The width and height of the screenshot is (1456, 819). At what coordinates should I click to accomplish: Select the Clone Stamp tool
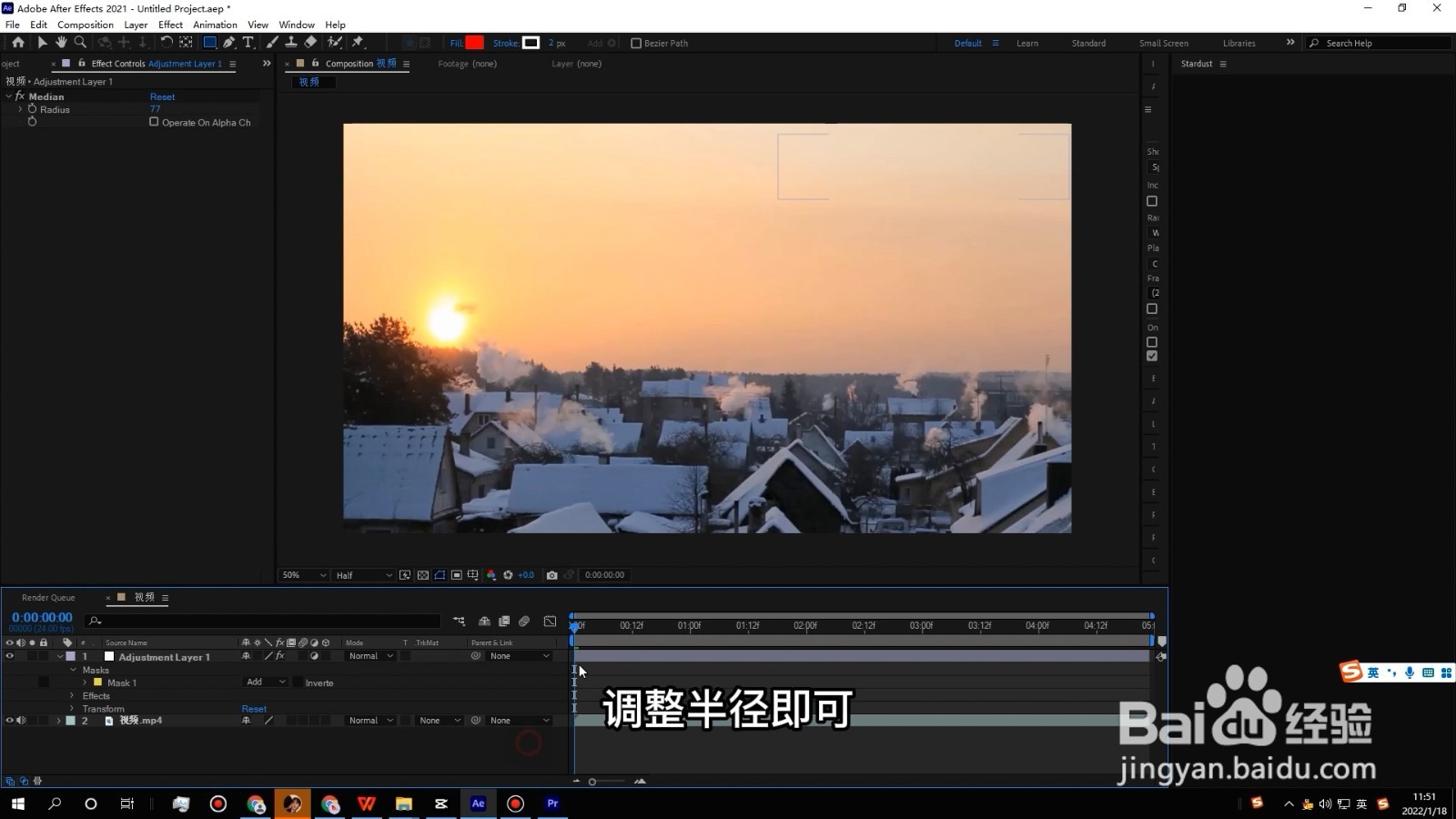point(290,42)
